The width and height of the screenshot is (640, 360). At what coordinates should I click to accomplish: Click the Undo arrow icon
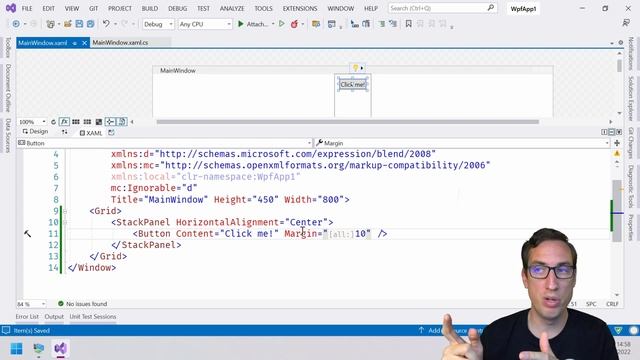tap(106, 24)
